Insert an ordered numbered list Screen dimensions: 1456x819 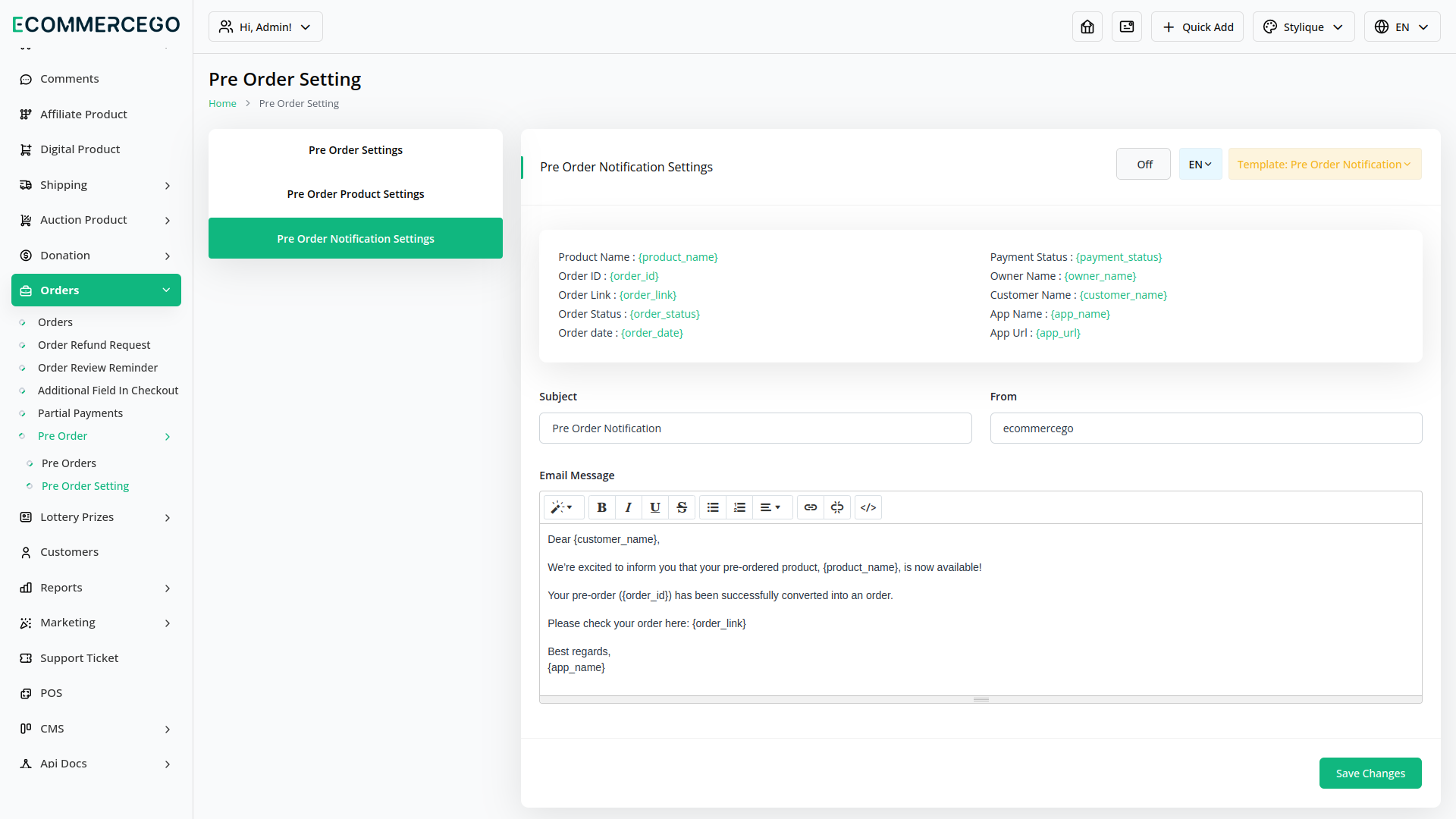point(739,507)
